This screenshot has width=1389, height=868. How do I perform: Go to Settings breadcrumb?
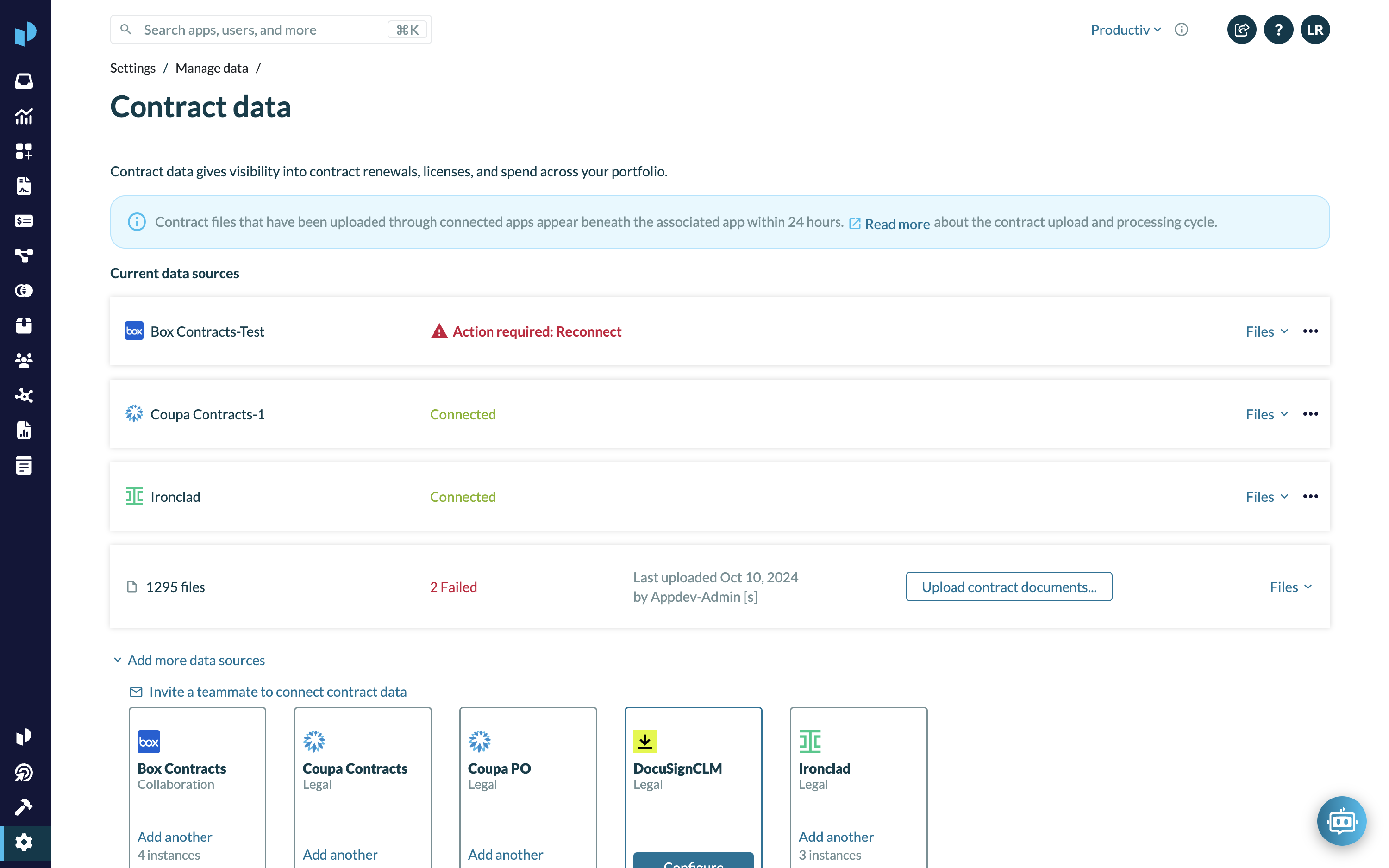(x=132, y=69)
